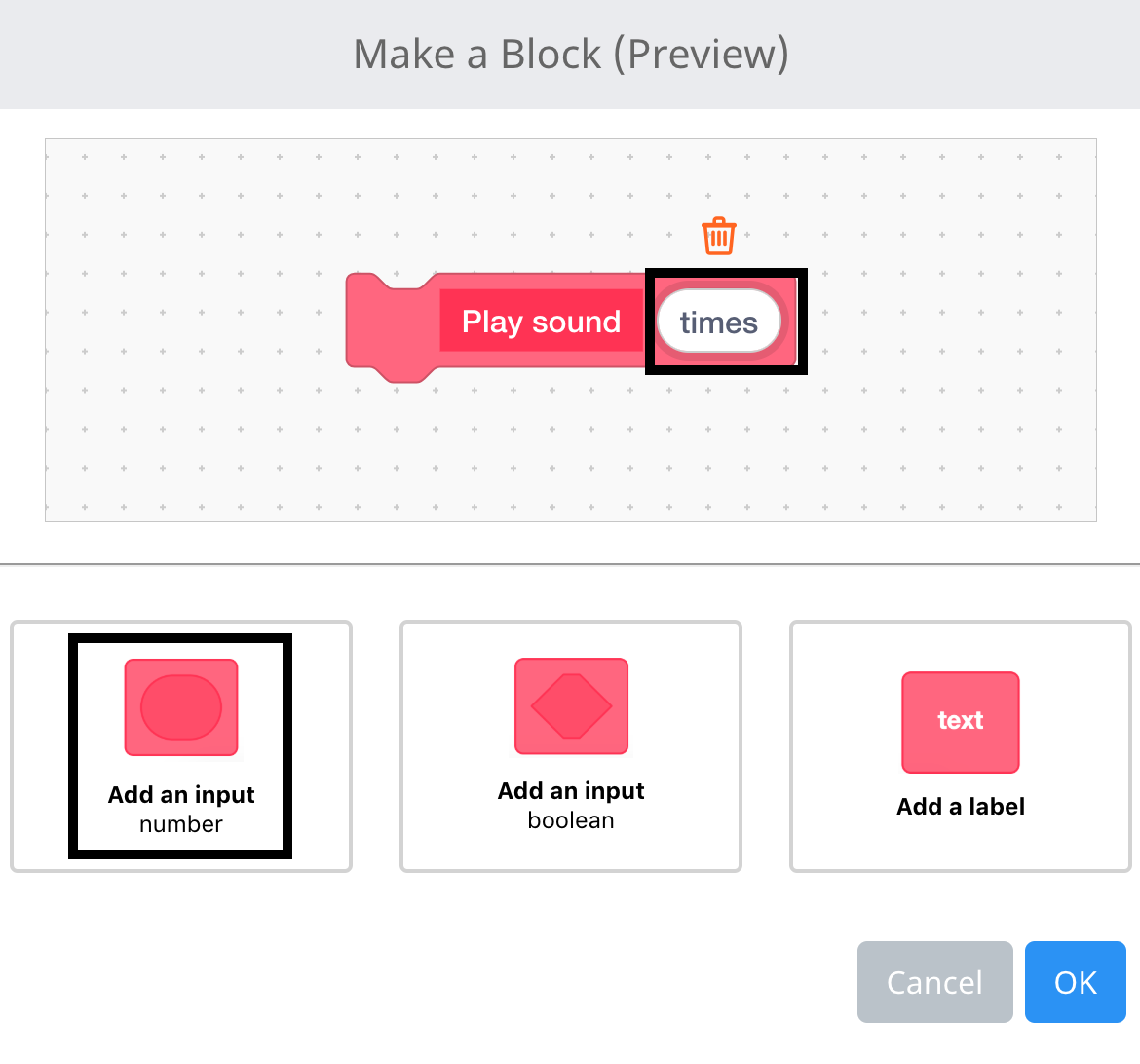Click the text icon to add a label
The image size is (1140, 1064).
(960, 722)
